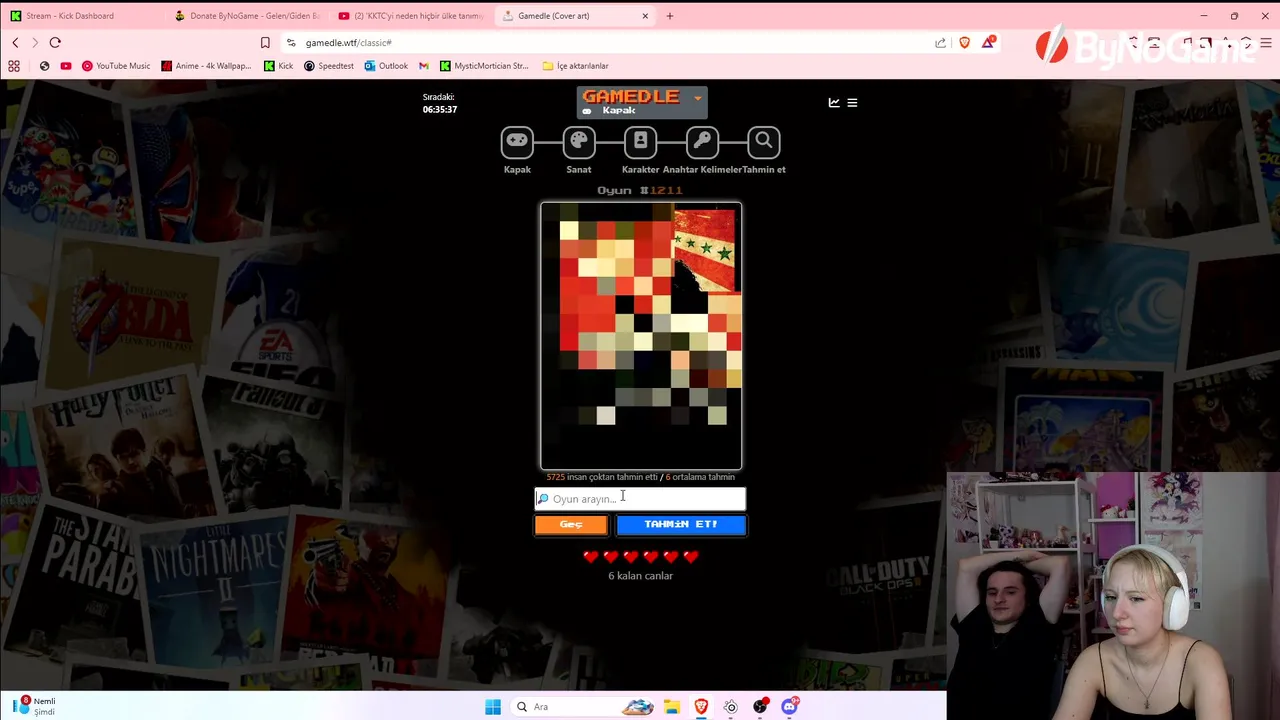Switch to the YouTube KKTC video tab

(410, 16)
